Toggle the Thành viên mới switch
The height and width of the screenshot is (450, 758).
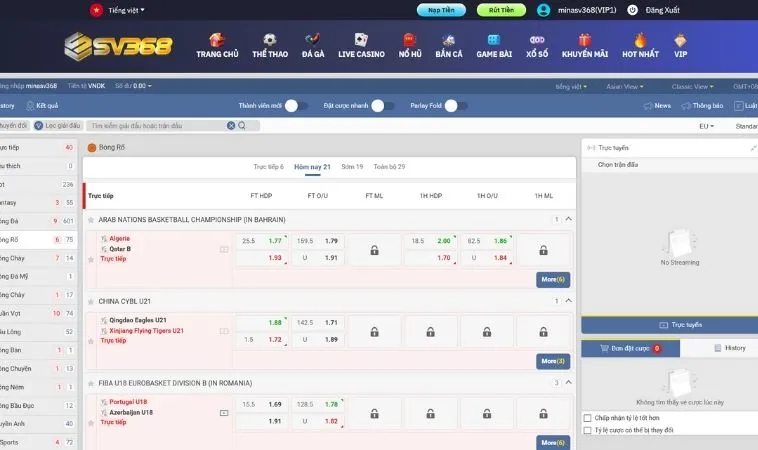296,106
